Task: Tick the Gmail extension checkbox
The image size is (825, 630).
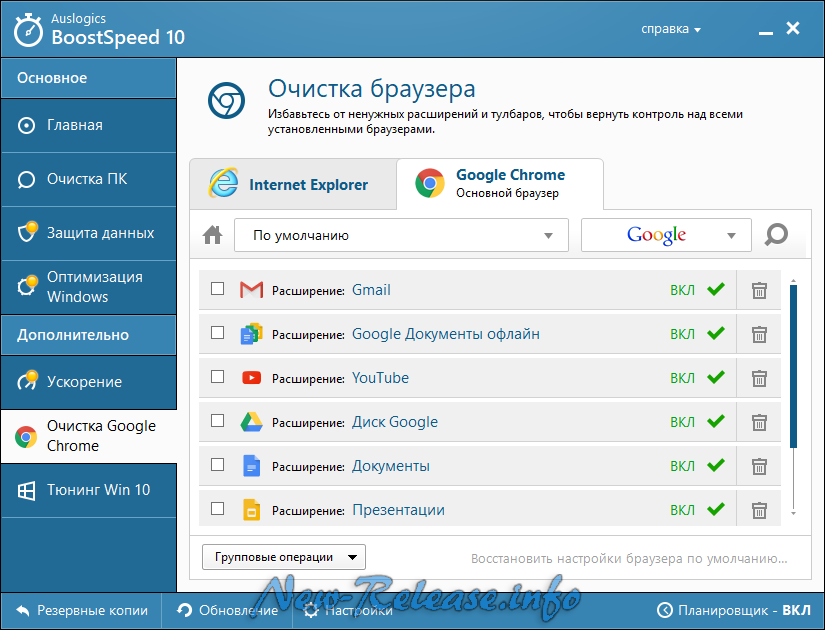Action: [x=217, y=288]
